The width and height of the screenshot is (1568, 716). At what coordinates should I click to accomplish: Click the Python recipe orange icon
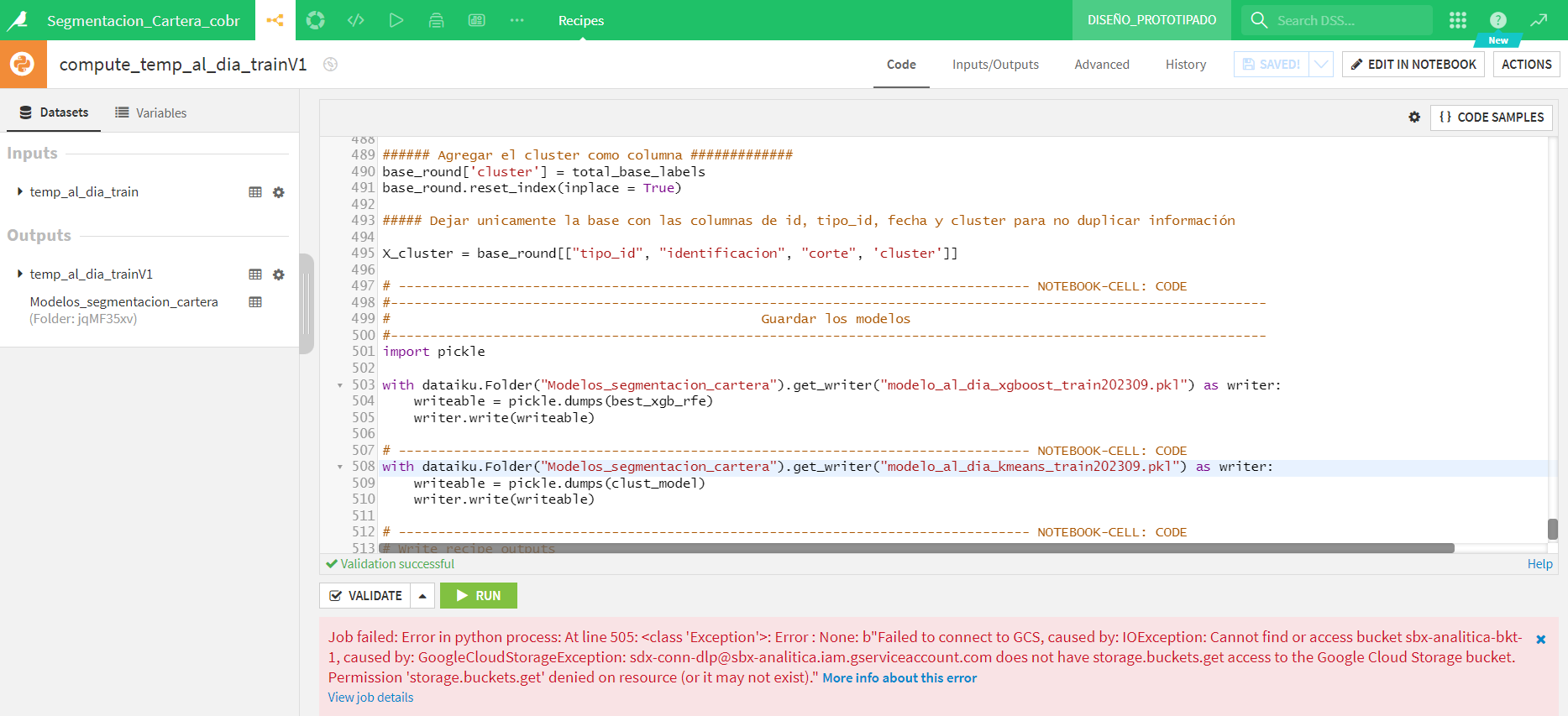pos(24,64)
